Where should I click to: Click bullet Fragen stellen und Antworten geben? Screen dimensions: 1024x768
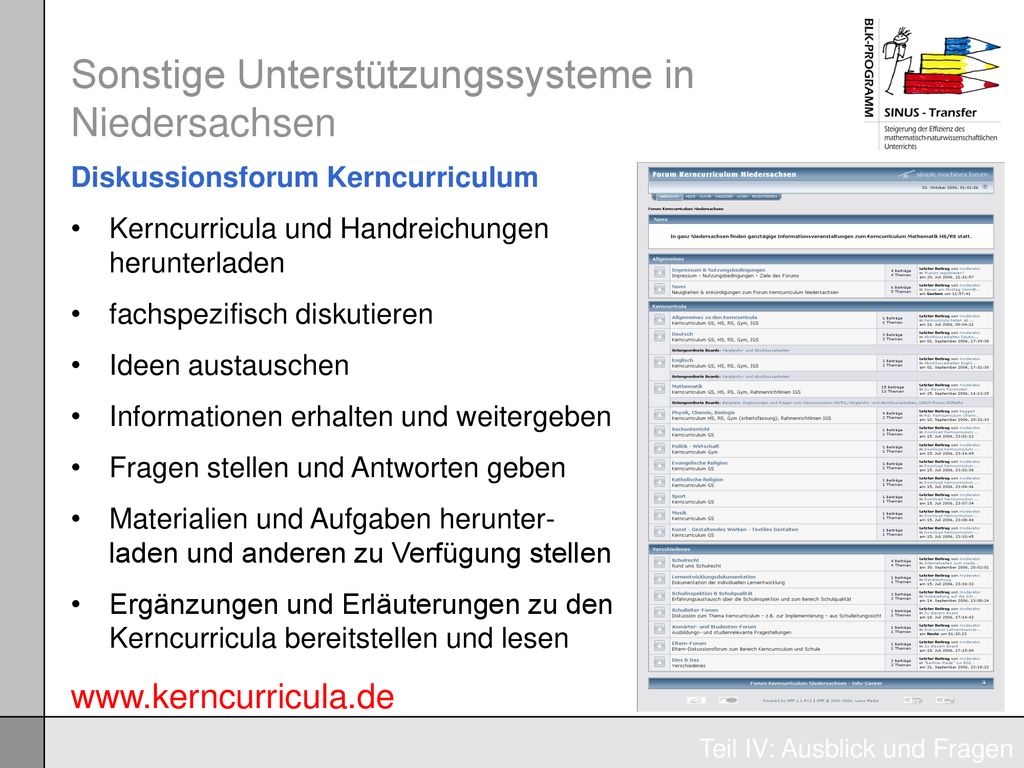337,468
